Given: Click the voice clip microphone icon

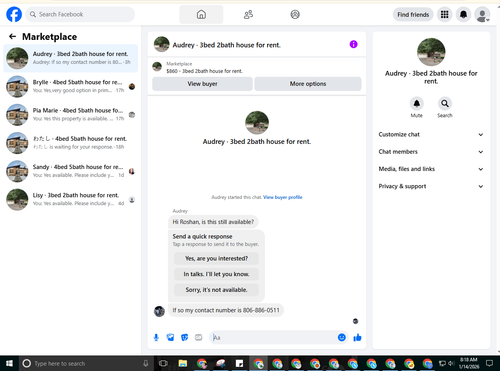Looking at the screenshot, I should tap(156, 338).
